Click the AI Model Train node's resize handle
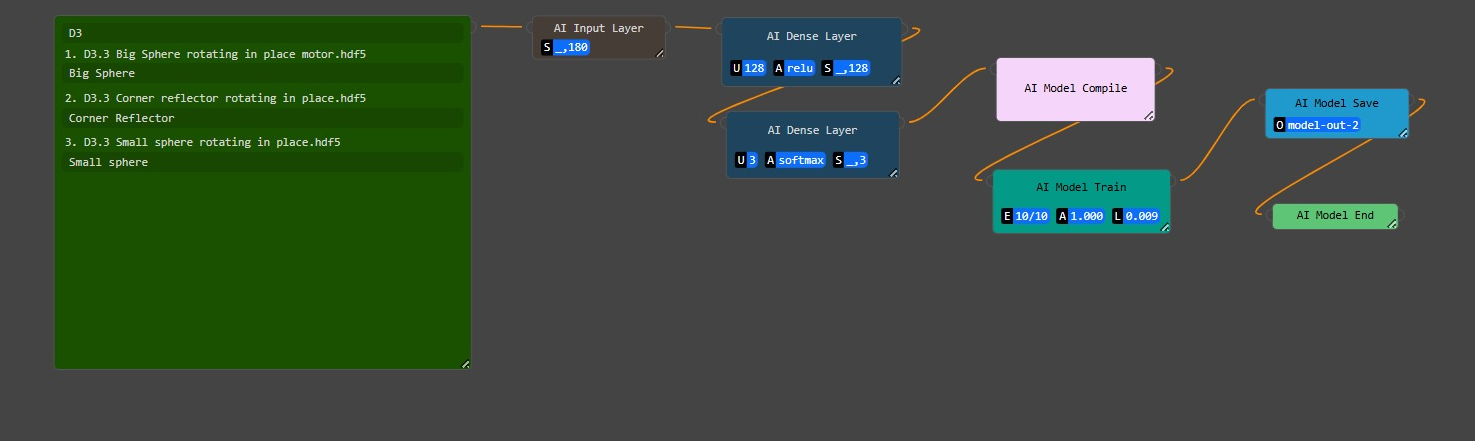Viewport: 1475px width, 441px height. click(1165, 228)
